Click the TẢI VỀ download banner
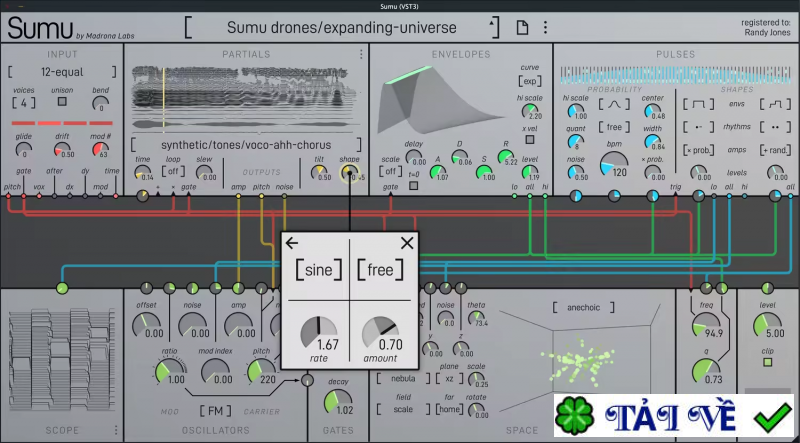800x443 pixels. click(x=674, y=415)
